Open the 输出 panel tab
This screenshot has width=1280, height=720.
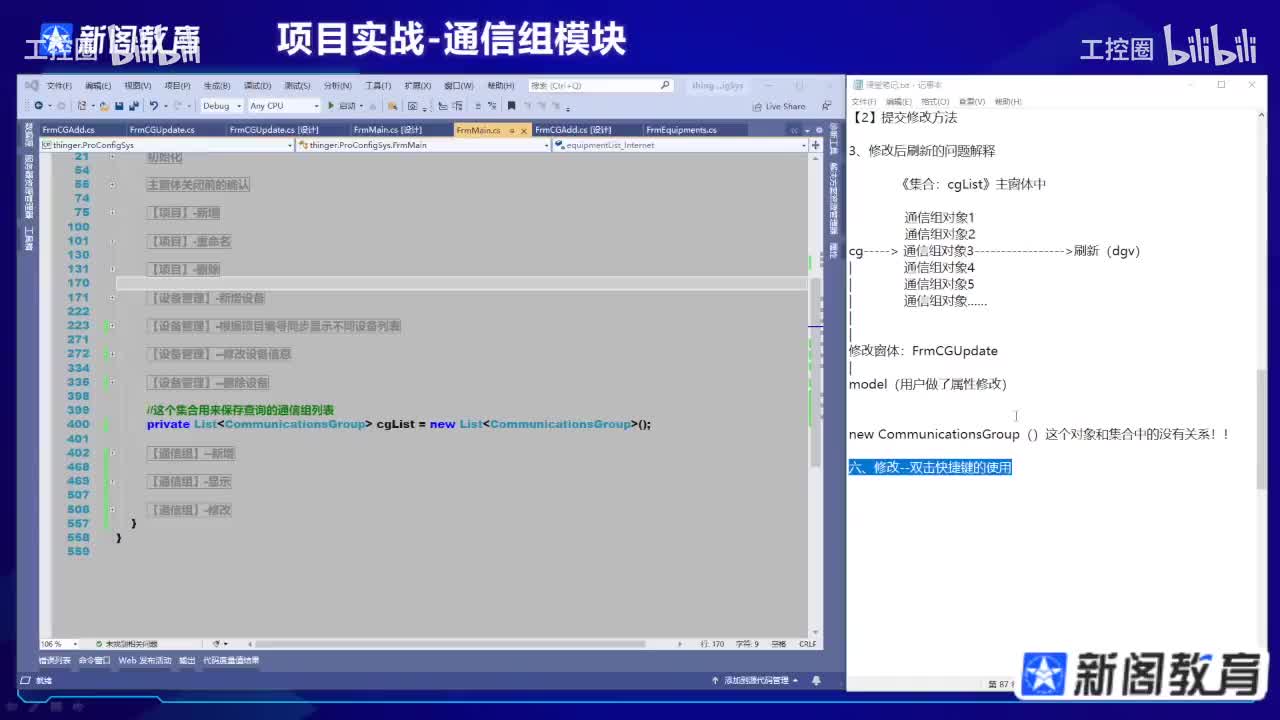coord(188,661)
